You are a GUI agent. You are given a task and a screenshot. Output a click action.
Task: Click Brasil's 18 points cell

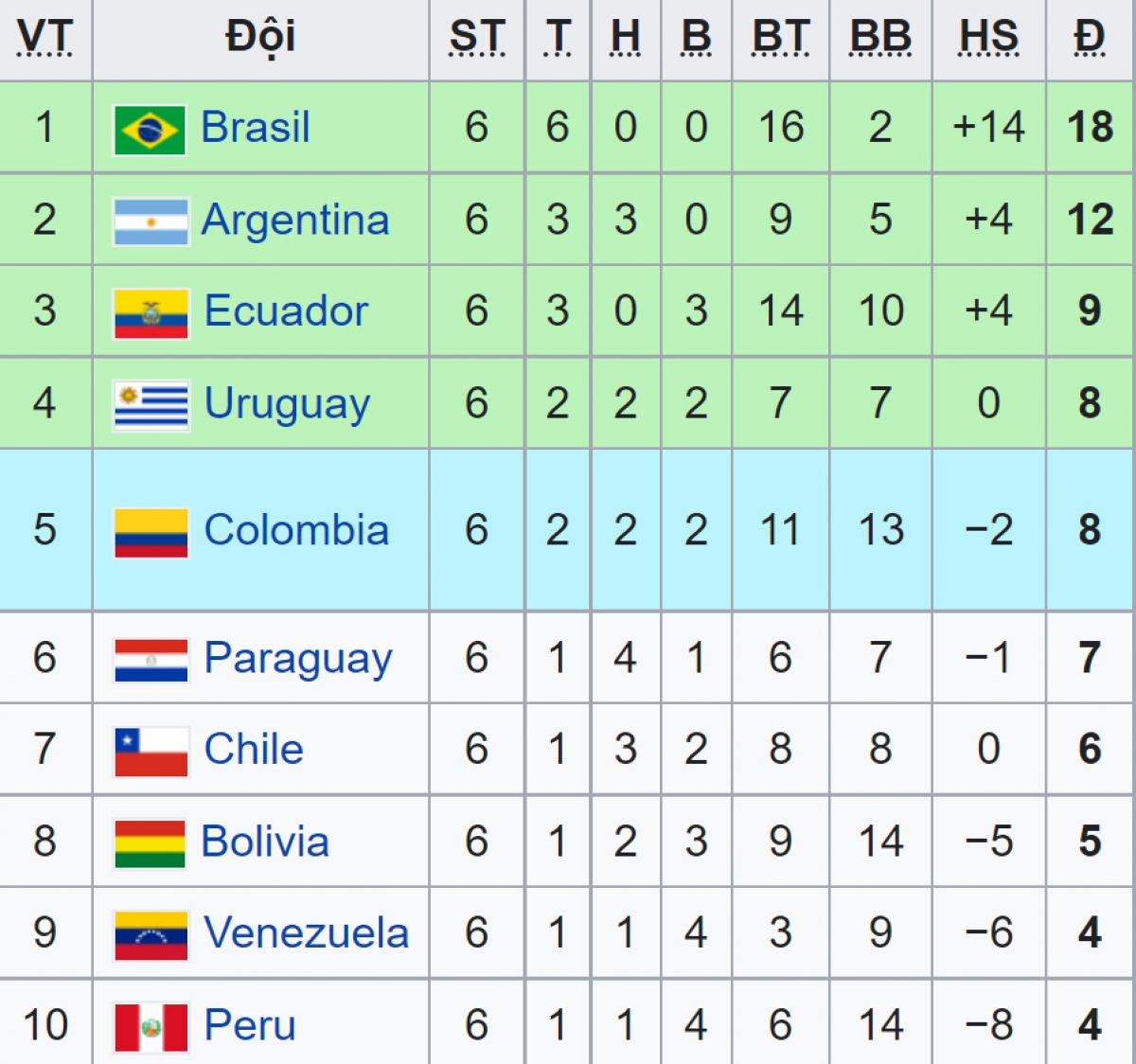tap(1090, 128)
